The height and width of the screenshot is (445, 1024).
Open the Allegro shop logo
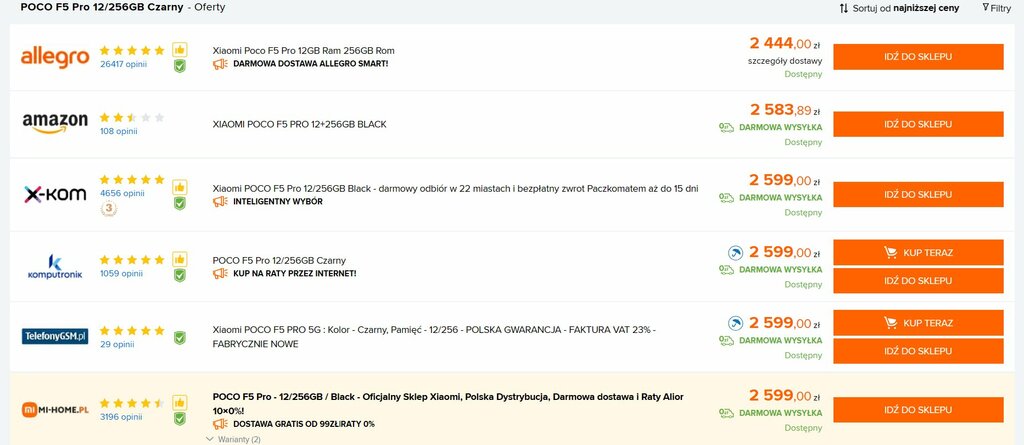pos(55,58)
